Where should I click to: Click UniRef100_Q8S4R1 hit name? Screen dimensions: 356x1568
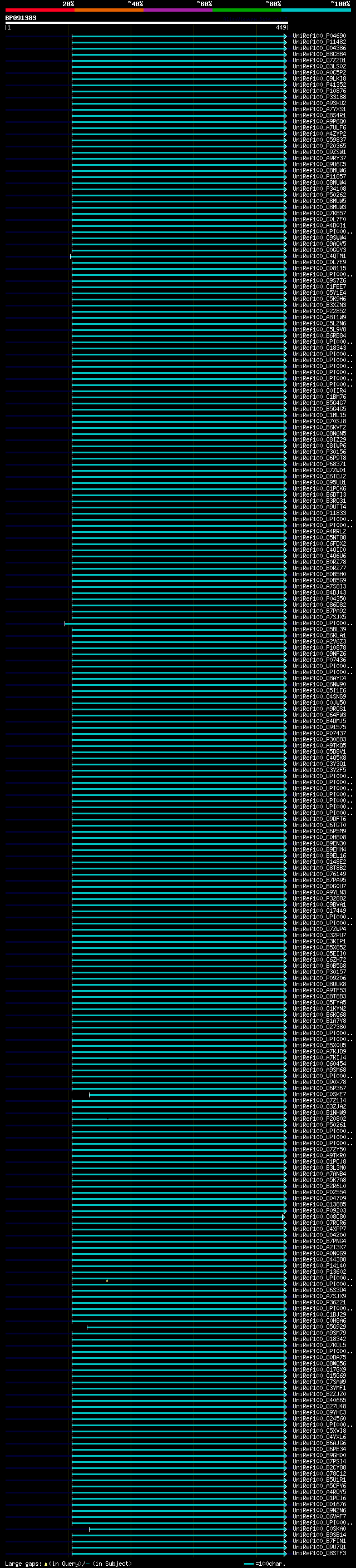point(319,116)
